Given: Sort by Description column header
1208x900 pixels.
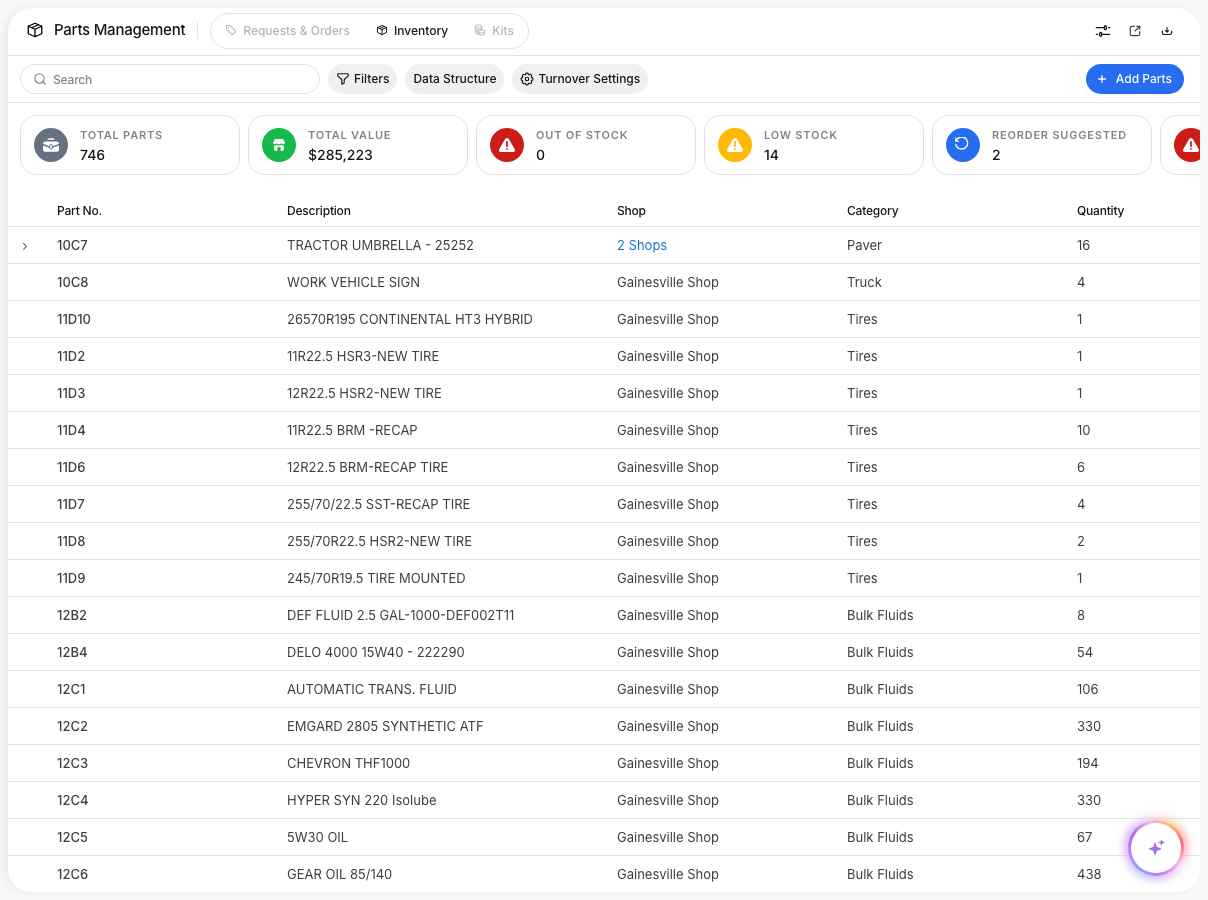Looking at the screenshot, I should 319,211.
